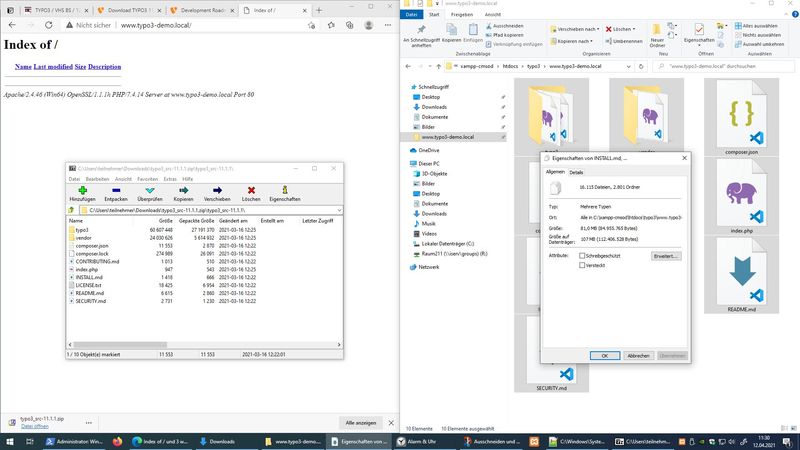The height and width of the screenshot is (450, 800).
Task: Click the Last modified column link
Action: pos(53,67)
